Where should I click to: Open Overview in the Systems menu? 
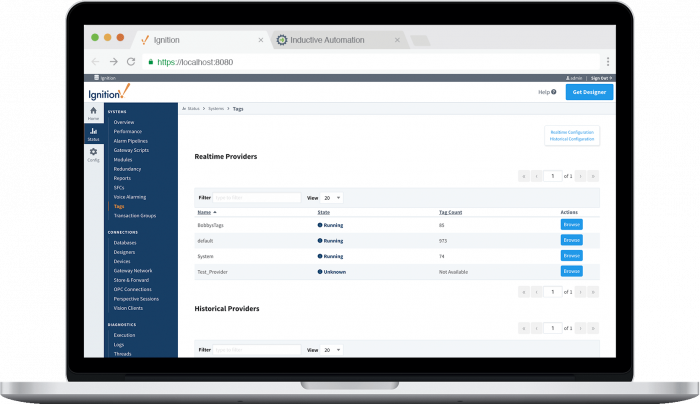(124, 122)
